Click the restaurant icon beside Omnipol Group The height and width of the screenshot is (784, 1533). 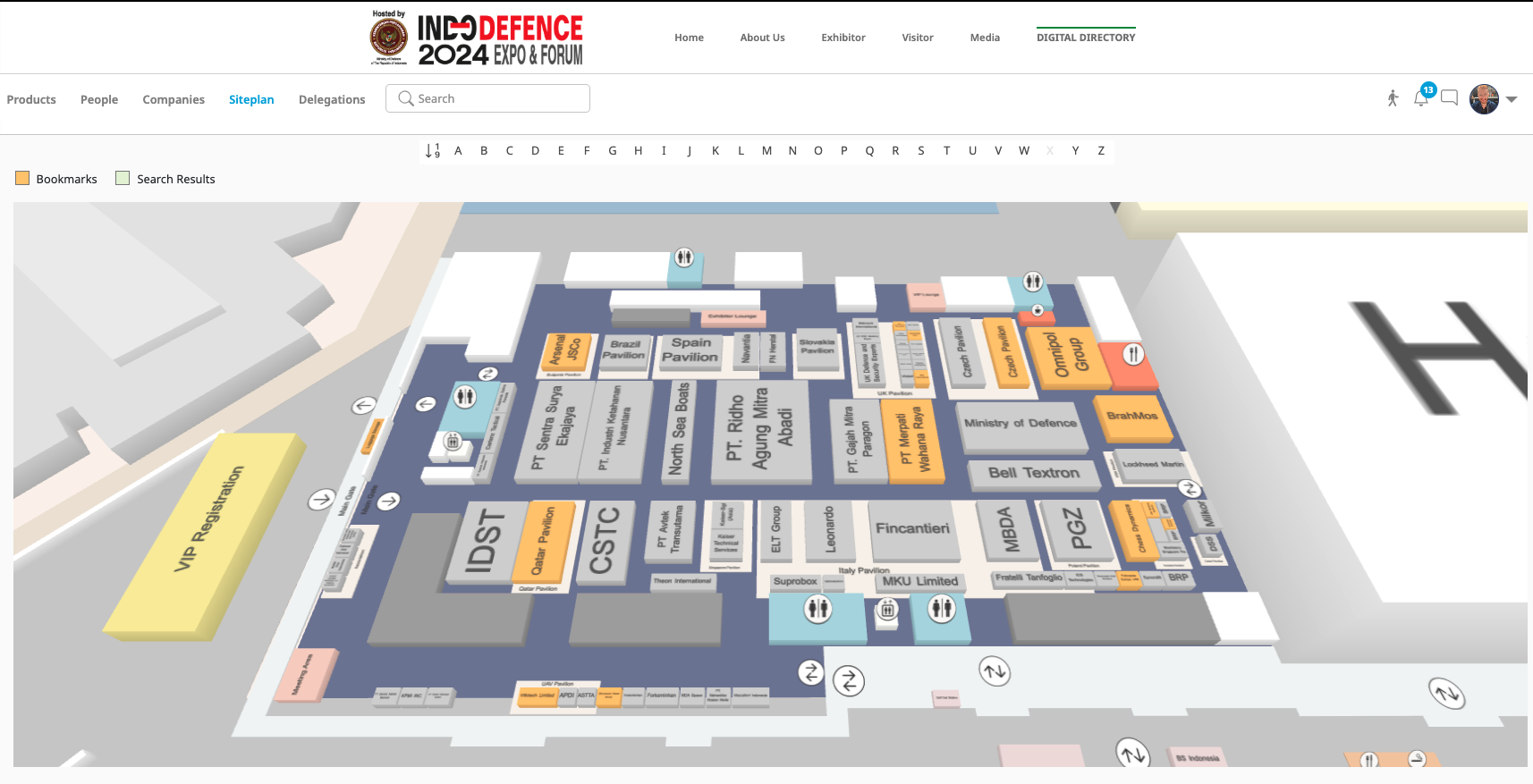tap(1133, 354)
